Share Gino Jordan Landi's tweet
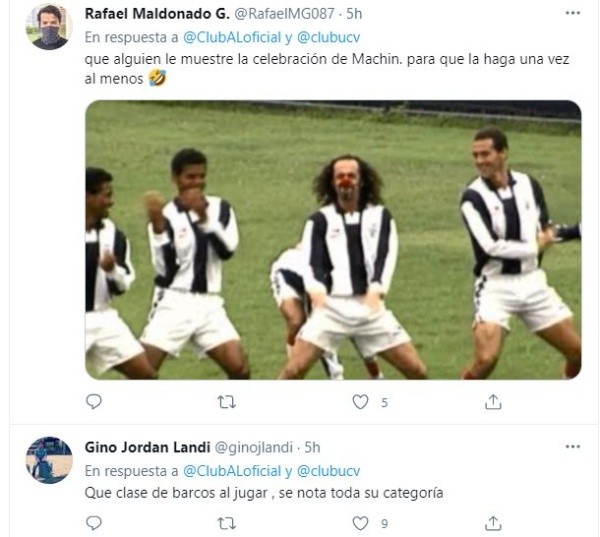Screen dimensions: 600x537 pyautogui.click(x=493, y=523)
